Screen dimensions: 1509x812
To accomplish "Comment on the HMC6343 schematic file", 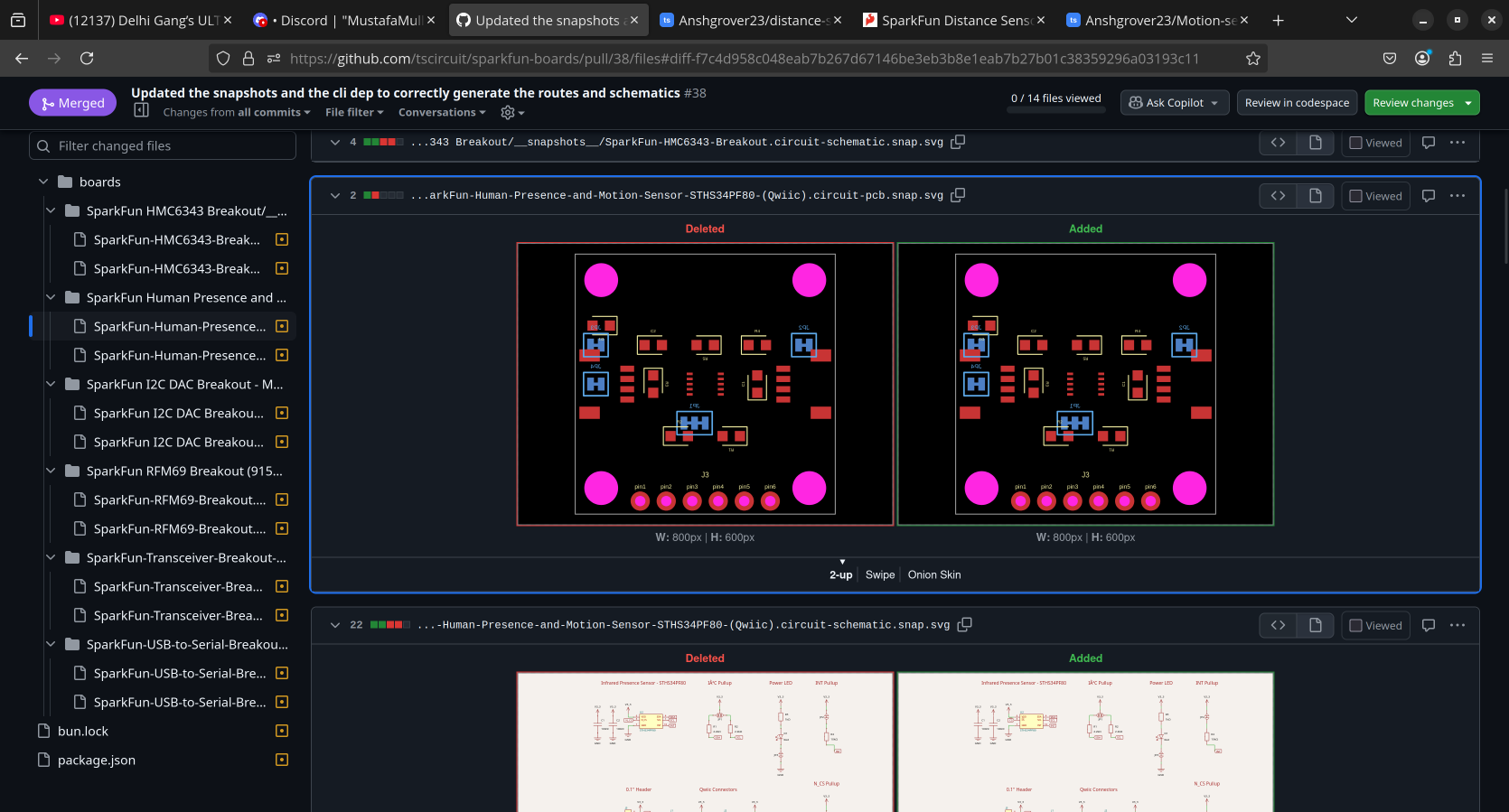I will click(1429, 142).
